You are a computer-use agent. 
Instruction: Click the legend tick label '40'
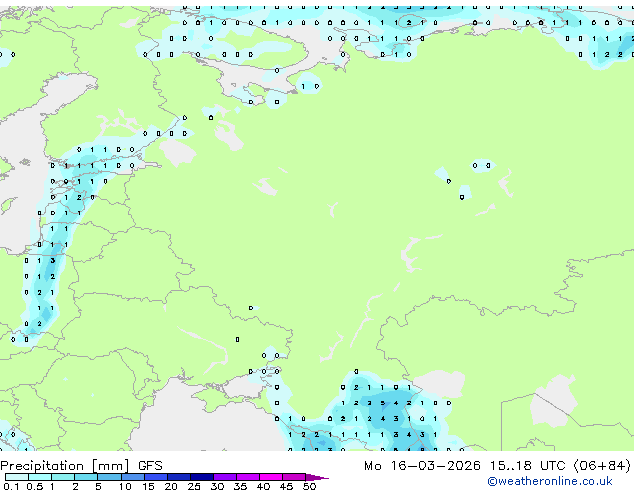point(263,486)
